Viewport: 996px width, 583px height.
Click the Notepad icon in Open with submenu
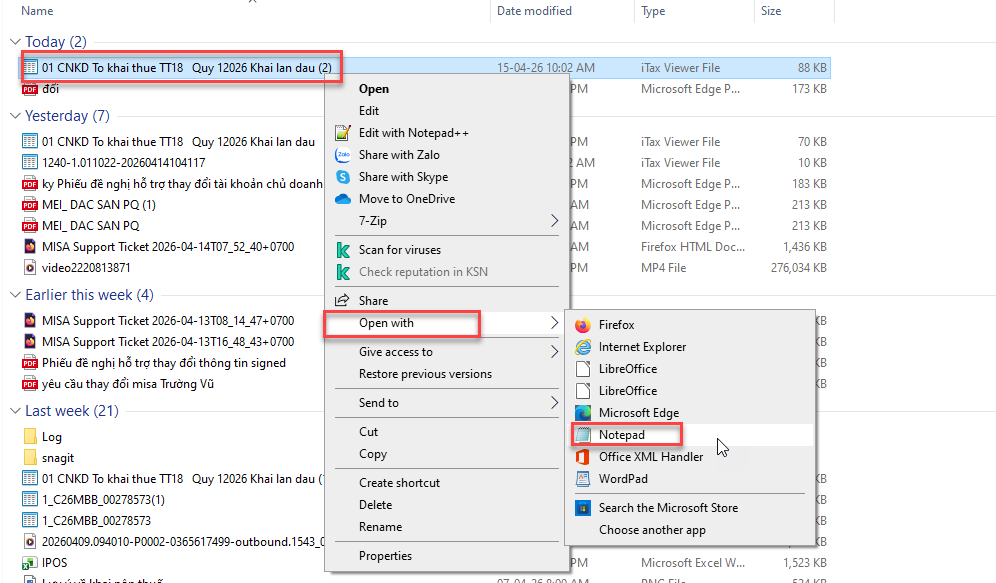coord(583,435)
